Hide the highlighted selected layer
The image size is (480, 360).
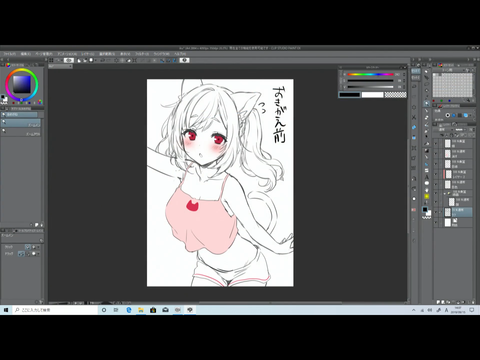436,212
